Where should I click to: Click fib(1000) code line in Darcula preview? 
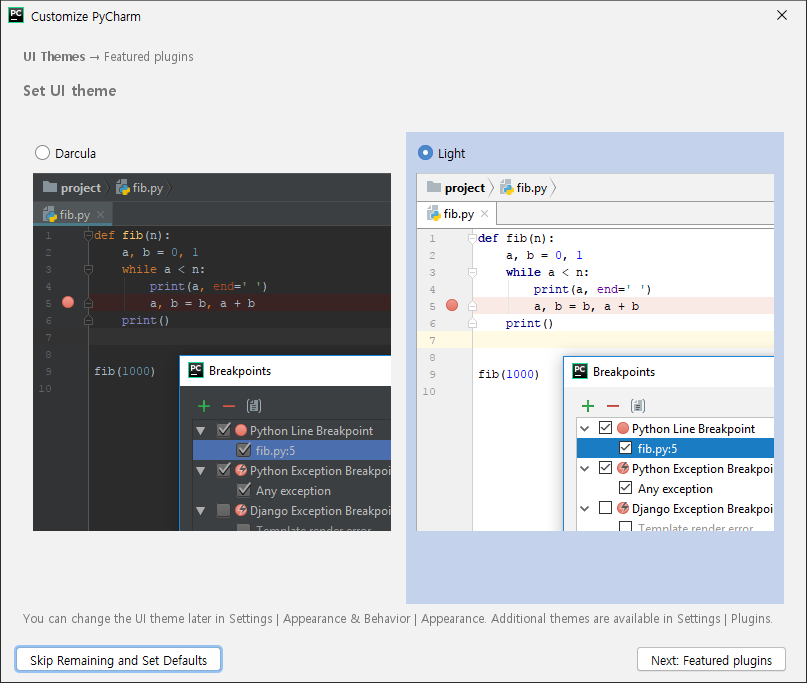pyautogui.click(x=125, y=371)
